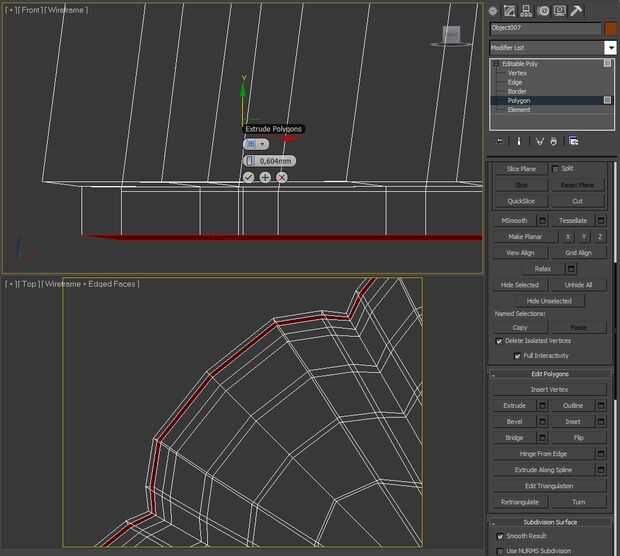Uncheck Delete Isolated Vertices
This screenshot has width=620, height=556.
[x=500, y=341]
